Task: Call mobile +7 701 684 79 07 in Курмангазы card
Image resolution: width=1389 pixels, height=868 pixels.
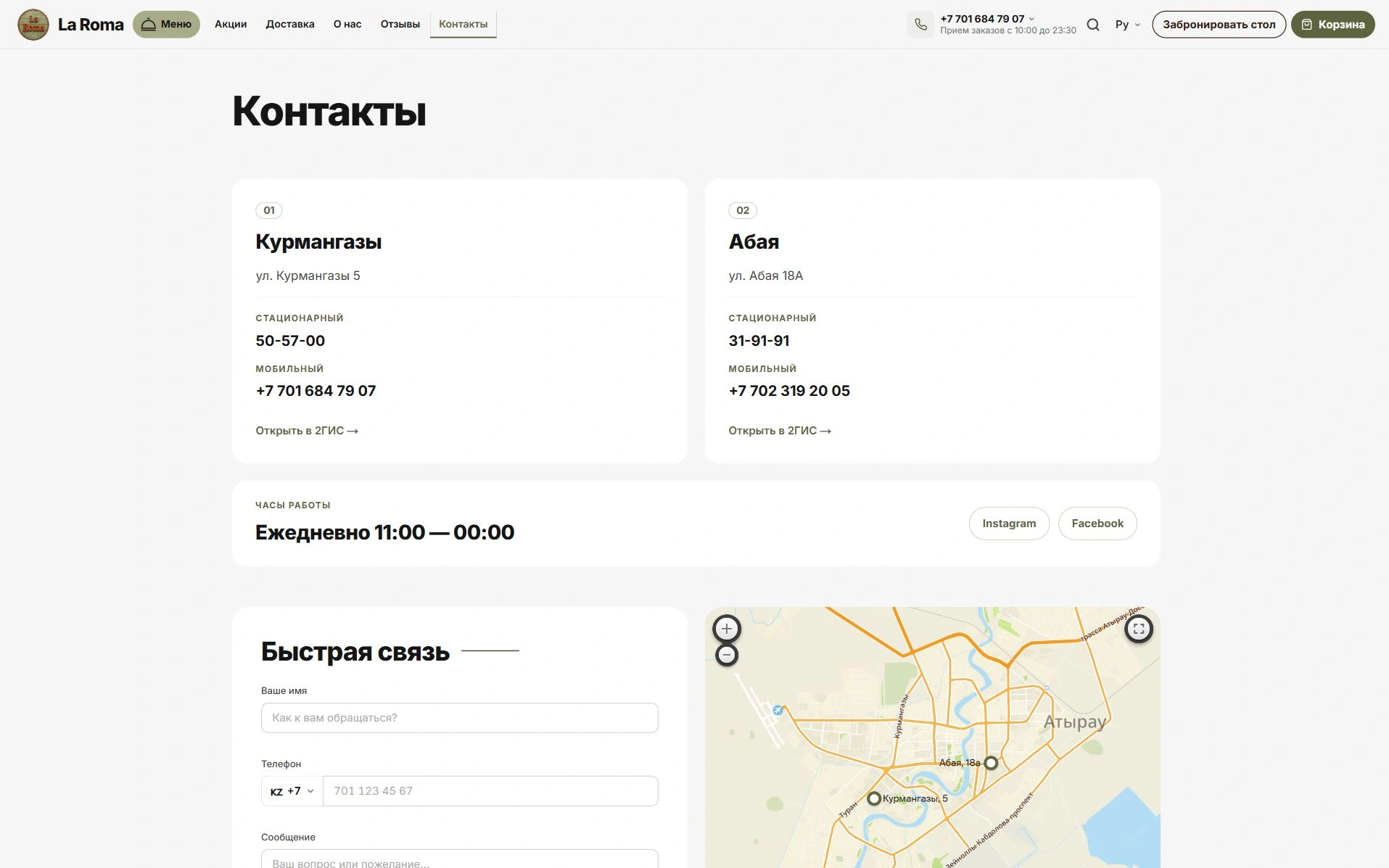Action: point(316,391)
